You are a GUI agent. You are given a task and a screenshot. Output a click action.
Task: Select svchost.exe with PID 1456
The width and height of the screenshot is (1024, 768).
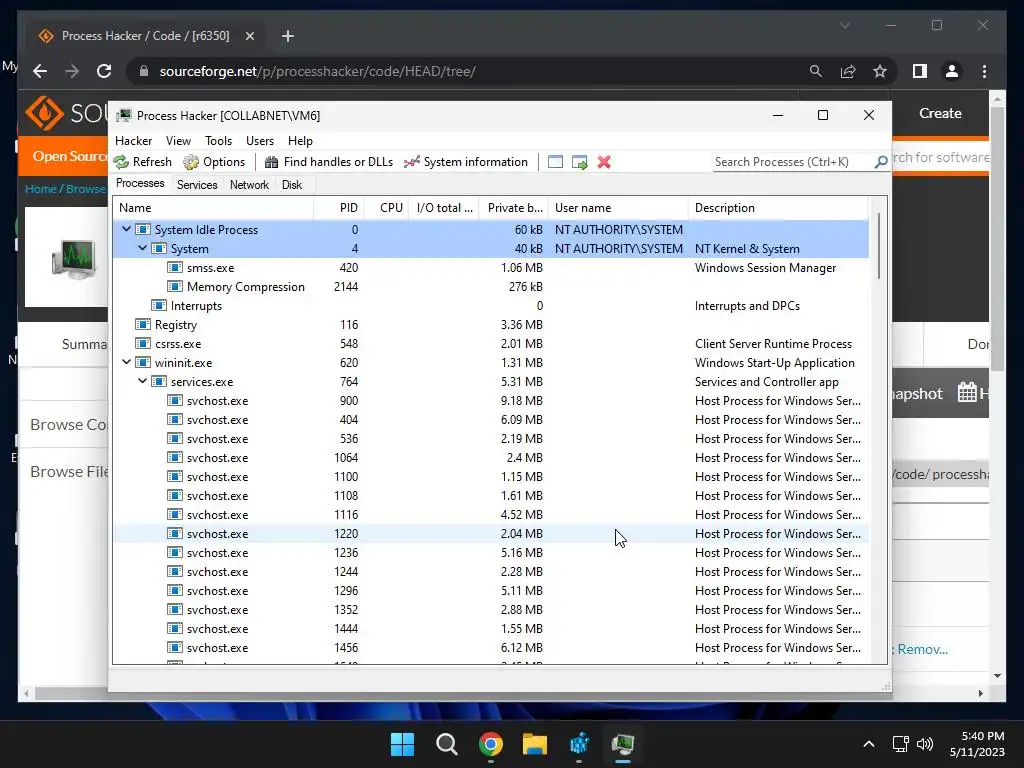(491, 648)
